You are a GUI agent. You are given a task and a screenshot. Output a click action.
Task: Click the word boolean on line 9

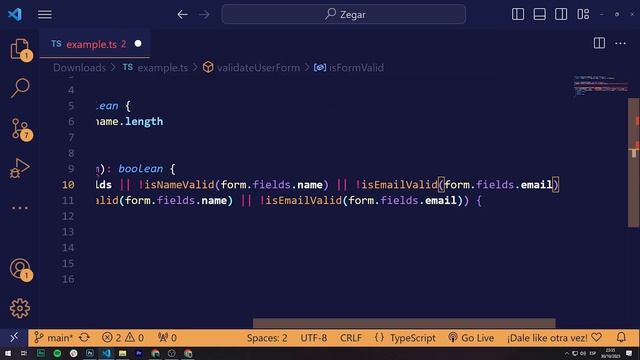click(140, 169)
